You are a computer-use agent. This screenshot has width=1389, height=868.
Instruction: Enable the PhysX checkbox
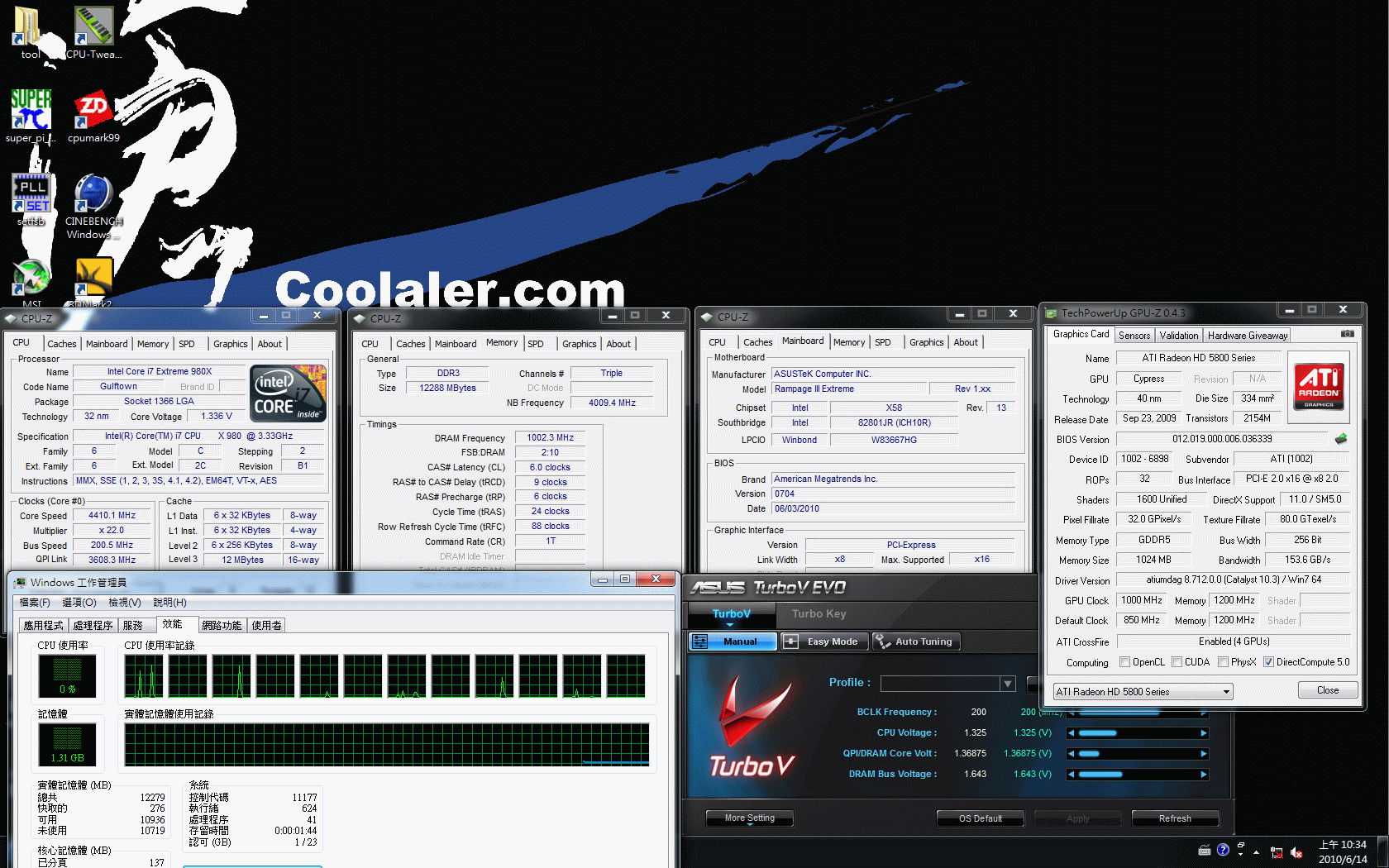[1223, 662]
